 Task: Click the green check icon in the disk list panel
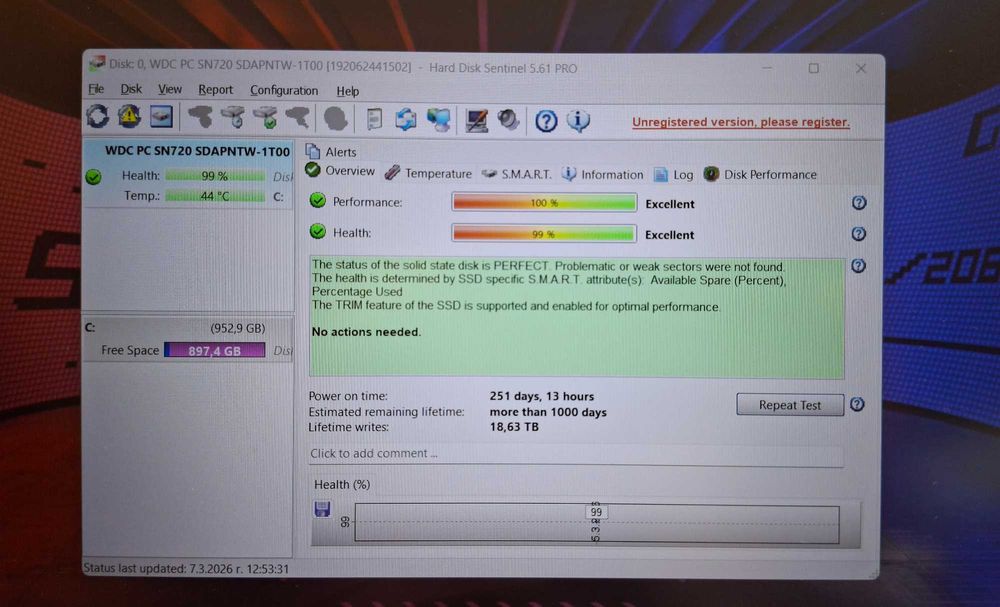(x=94, y=177)
